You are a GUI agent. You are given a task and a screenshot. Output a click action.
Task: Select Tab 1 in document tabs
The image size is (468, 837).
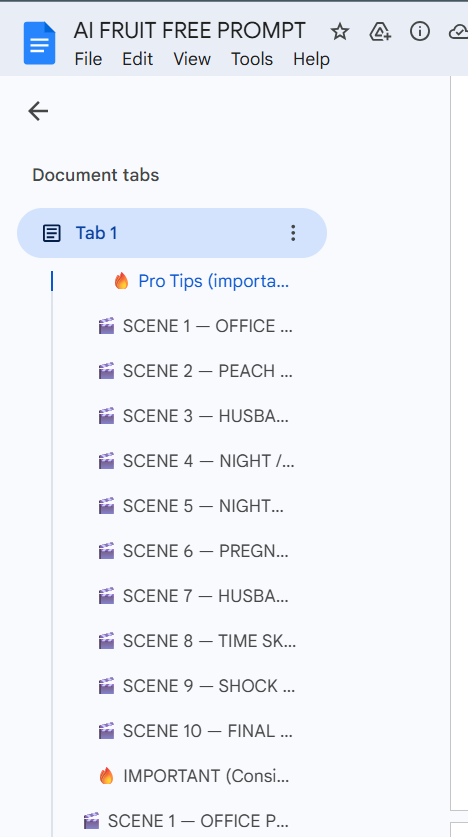[172, 233]
